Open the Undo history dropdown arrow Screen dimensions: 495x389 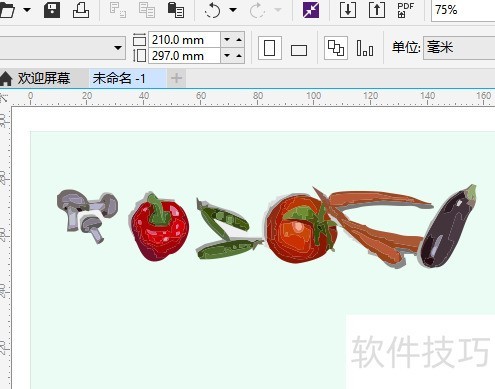point(233,10)
